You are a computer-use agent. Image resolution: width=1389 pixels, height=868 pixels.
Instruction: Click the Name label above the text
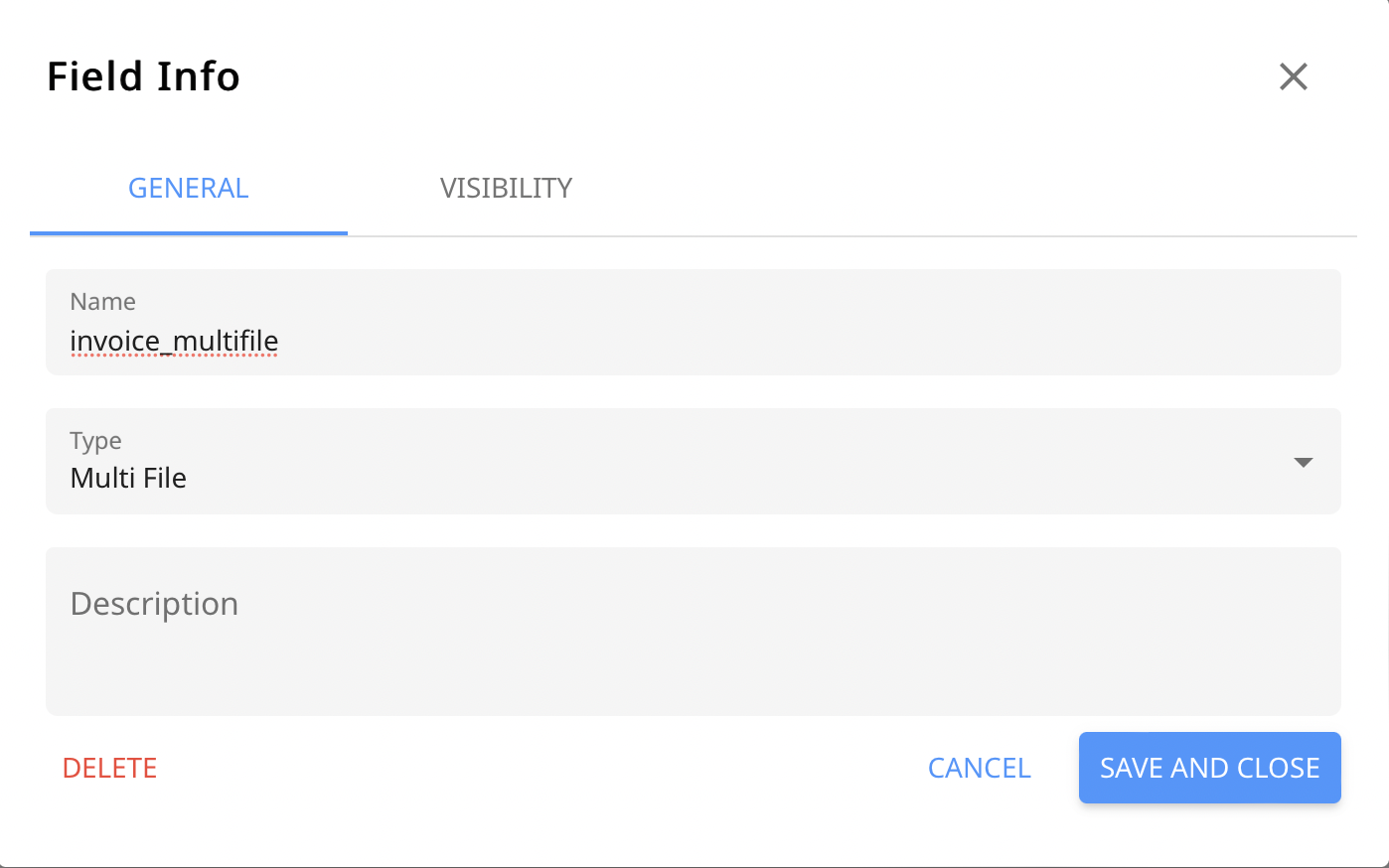(102, 301)
